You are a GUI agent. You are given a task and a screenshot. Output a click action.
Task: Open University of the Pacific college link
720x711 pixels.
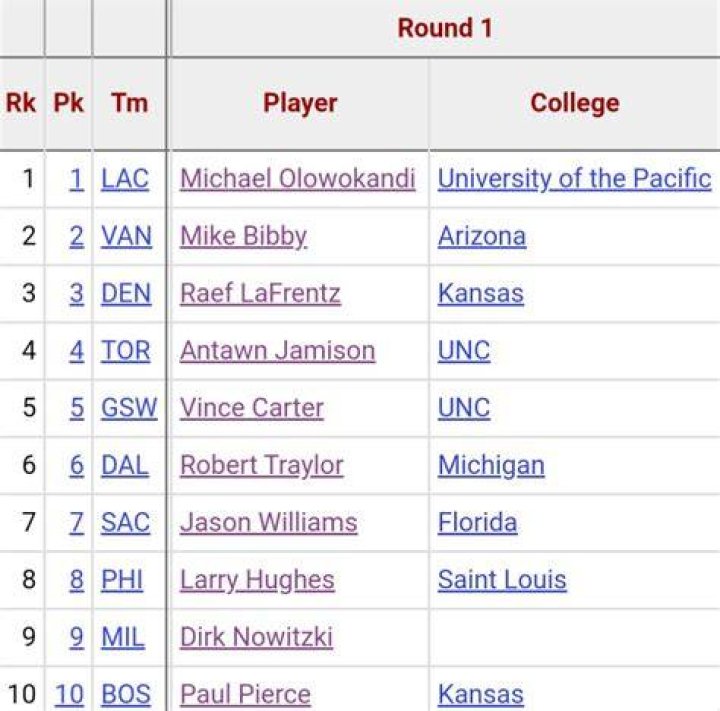coord(574,179)
